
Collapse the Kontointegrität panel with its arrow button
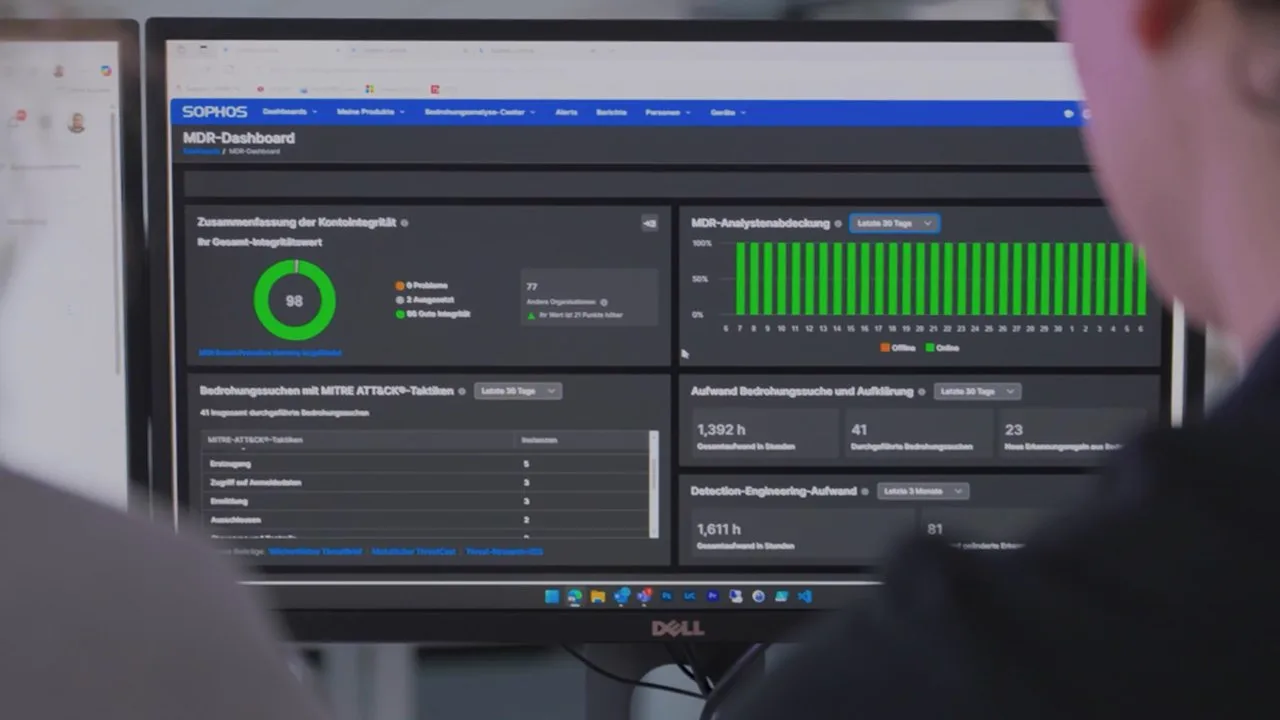649,223
